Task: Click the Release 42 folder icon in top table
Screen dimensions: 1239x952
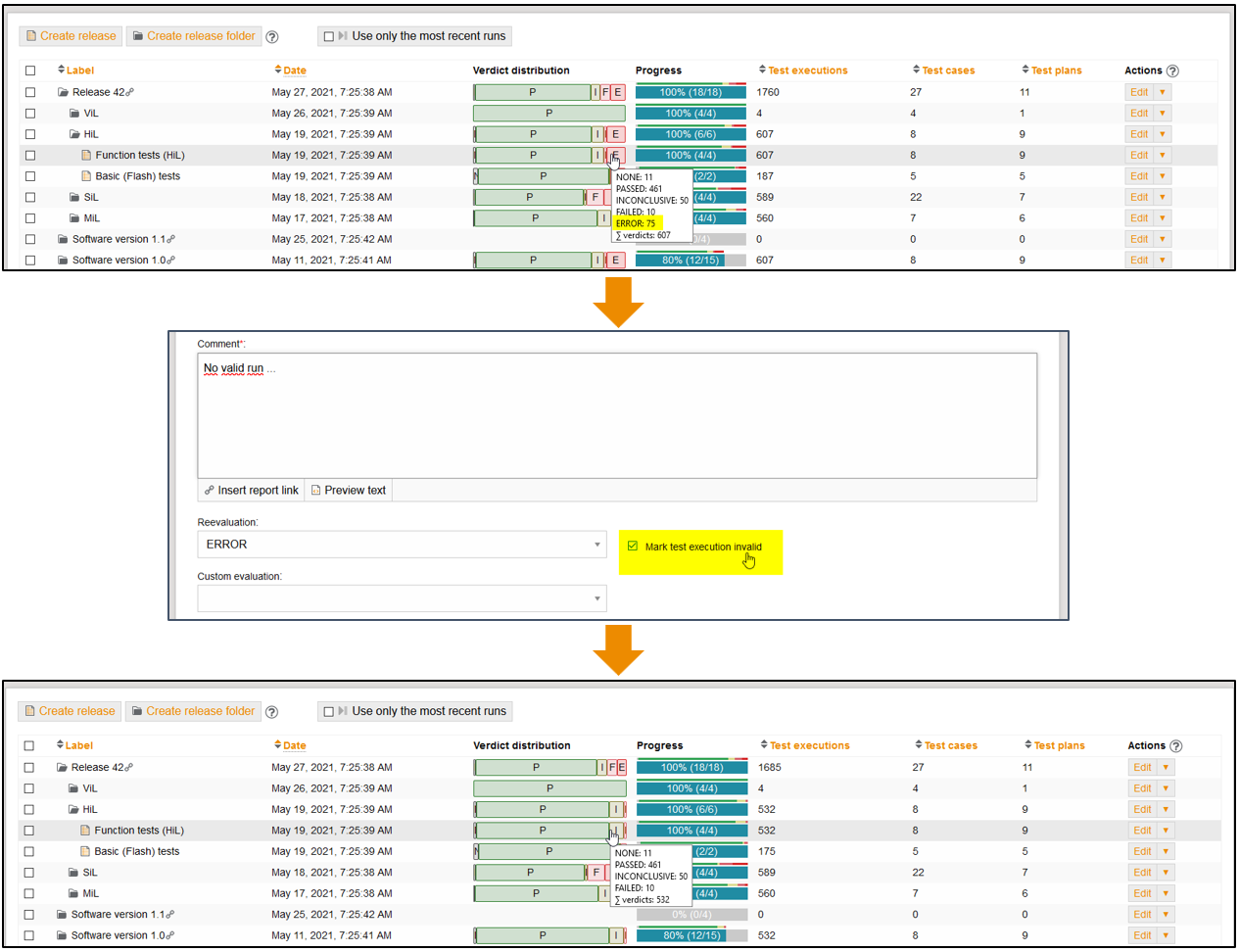Action: pos(63,92)
